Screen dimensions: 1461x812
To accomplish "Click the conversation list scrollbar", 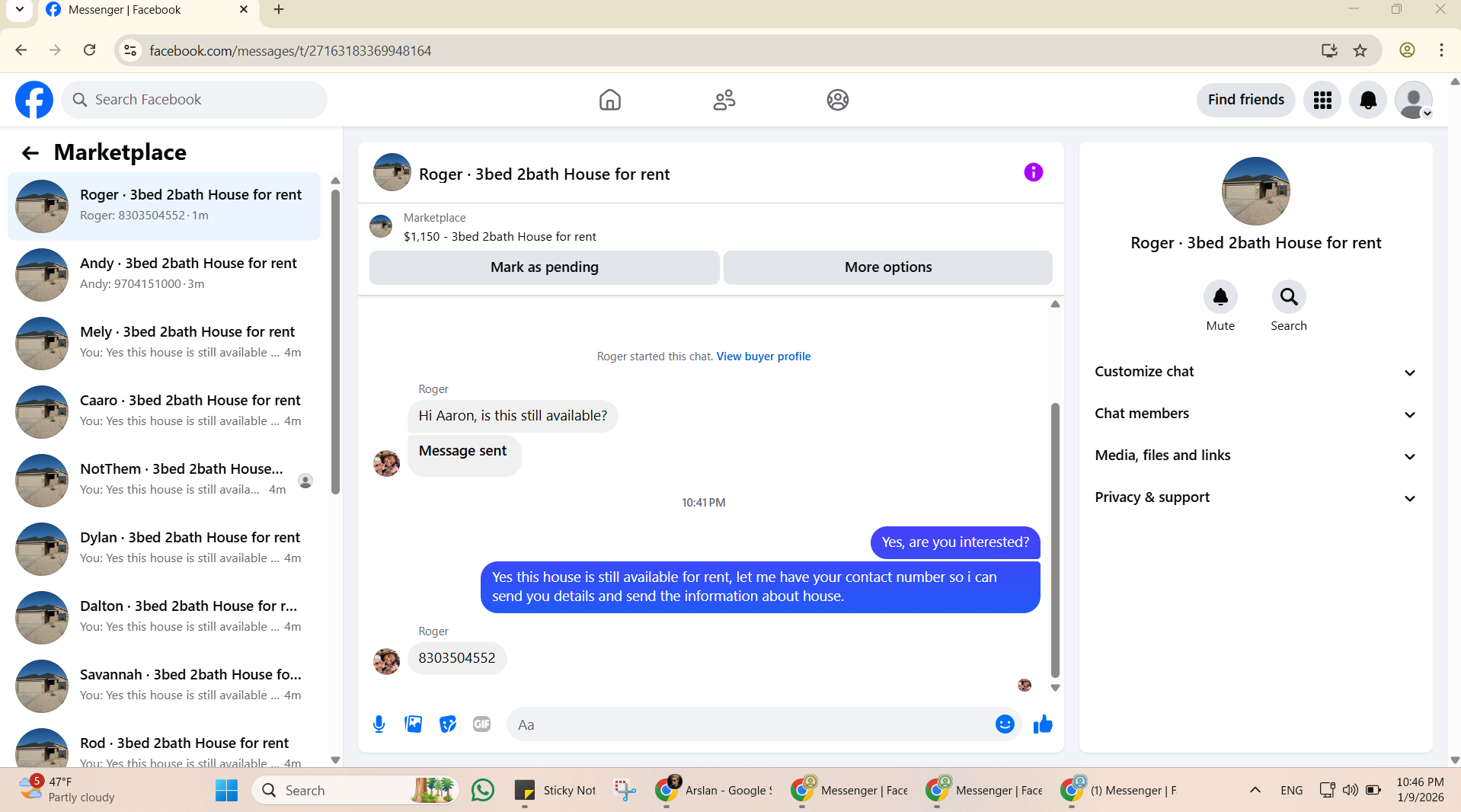I will [335, 343].
